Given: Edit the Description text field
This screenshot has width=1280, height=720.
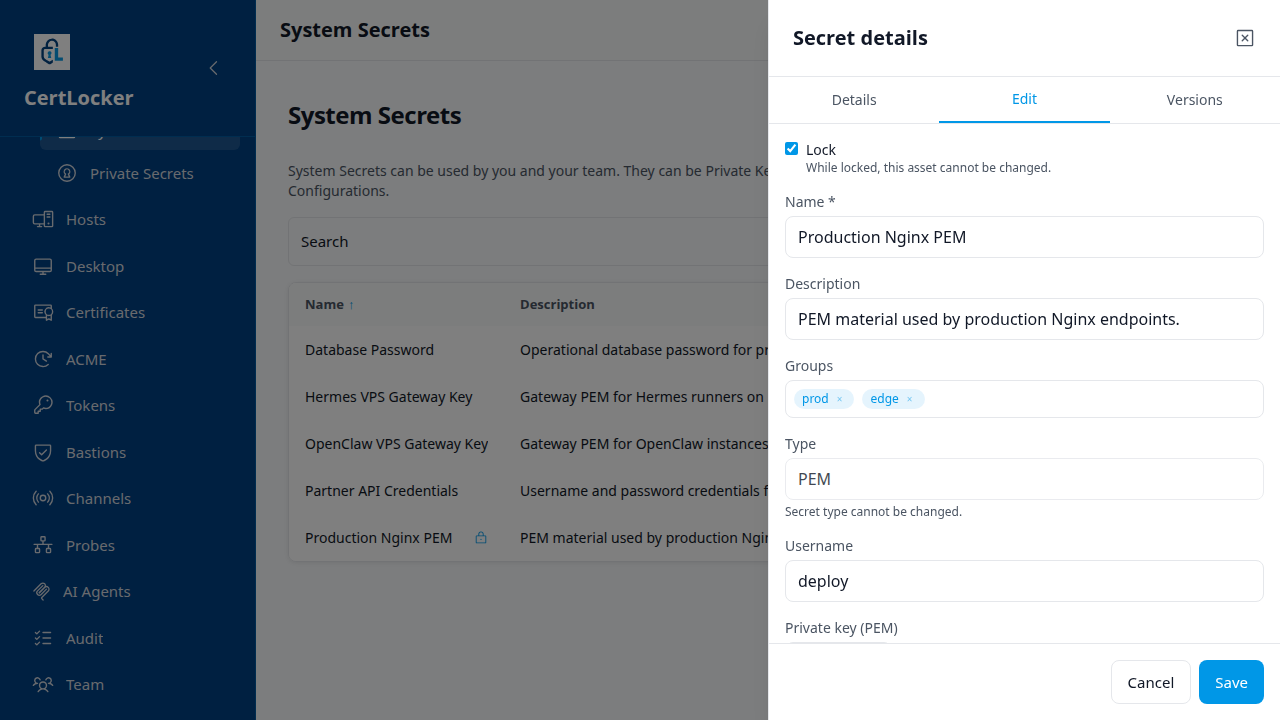Looking at the screenshot, I should pos(1024,319).
